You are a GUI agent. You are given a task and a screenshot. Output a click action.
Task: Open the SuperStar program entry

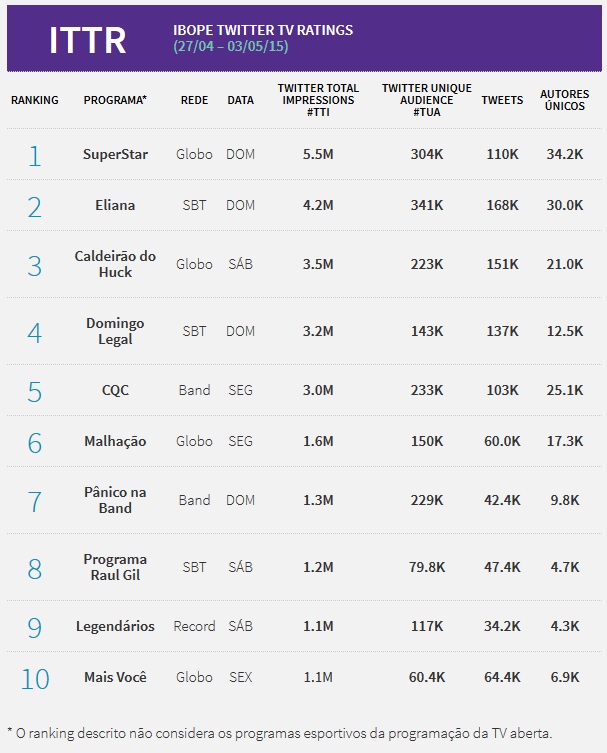[115, 155]
